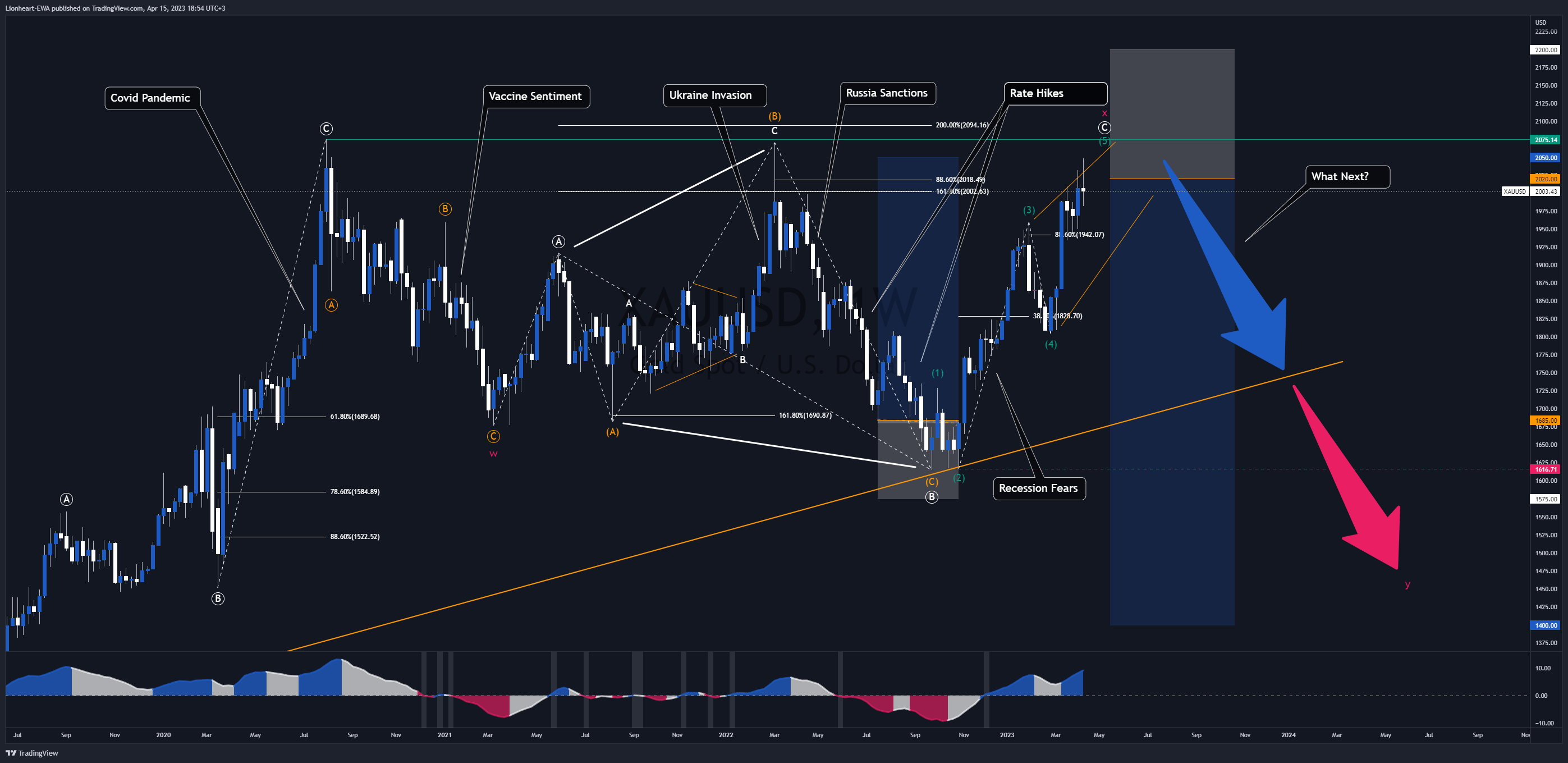Click the 2023 label on time axis
The width and height of the screenshot is (1568, 763).
[x=1007, y=735]
